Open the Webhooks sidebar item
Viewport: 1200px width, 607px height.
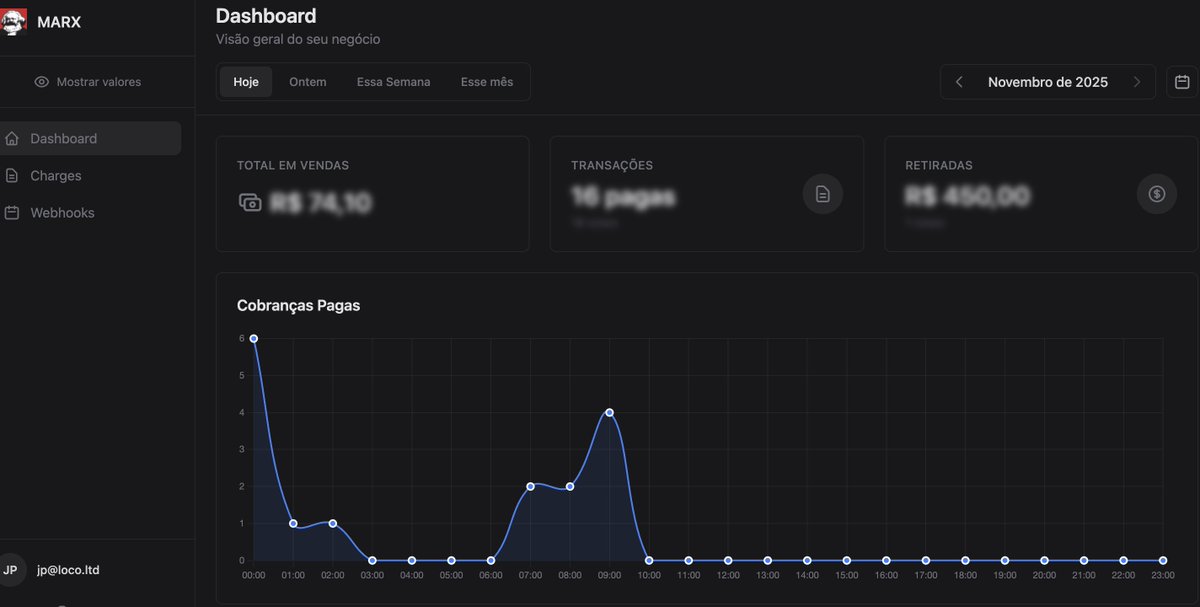(x=90, y=213)
